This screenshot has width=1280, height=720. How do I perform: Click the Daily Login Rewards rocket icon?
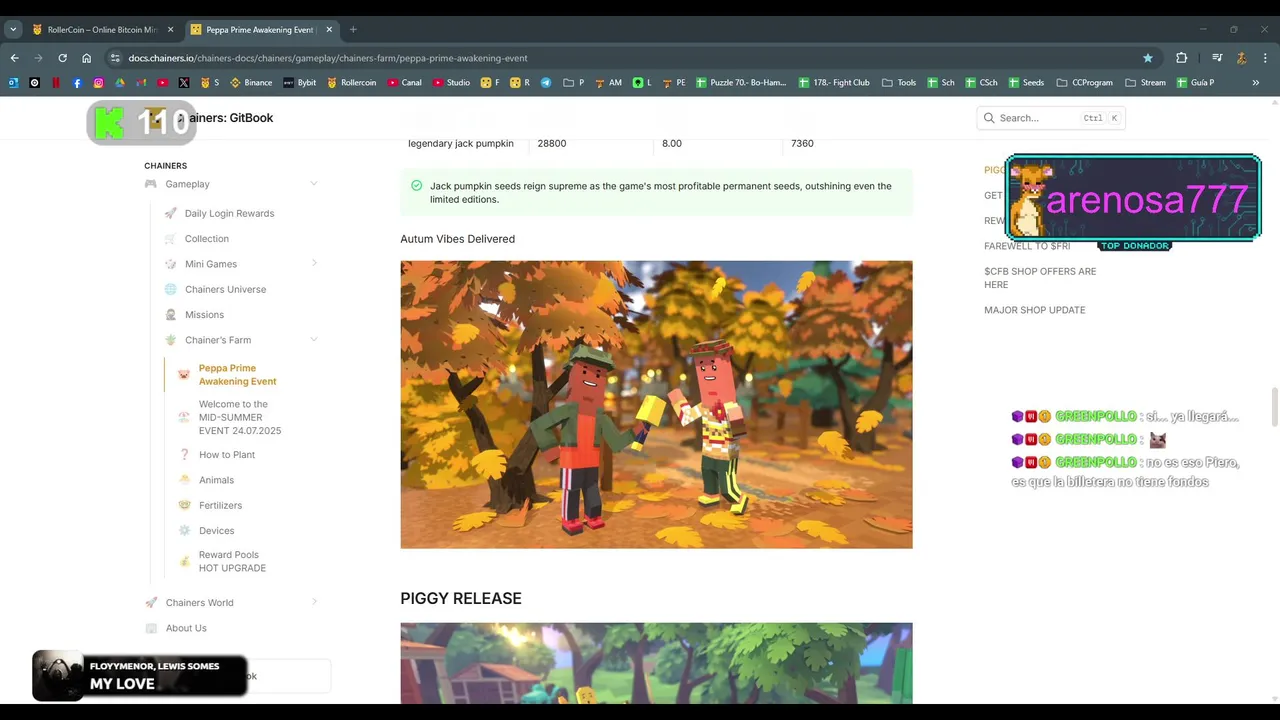point(171,213)
